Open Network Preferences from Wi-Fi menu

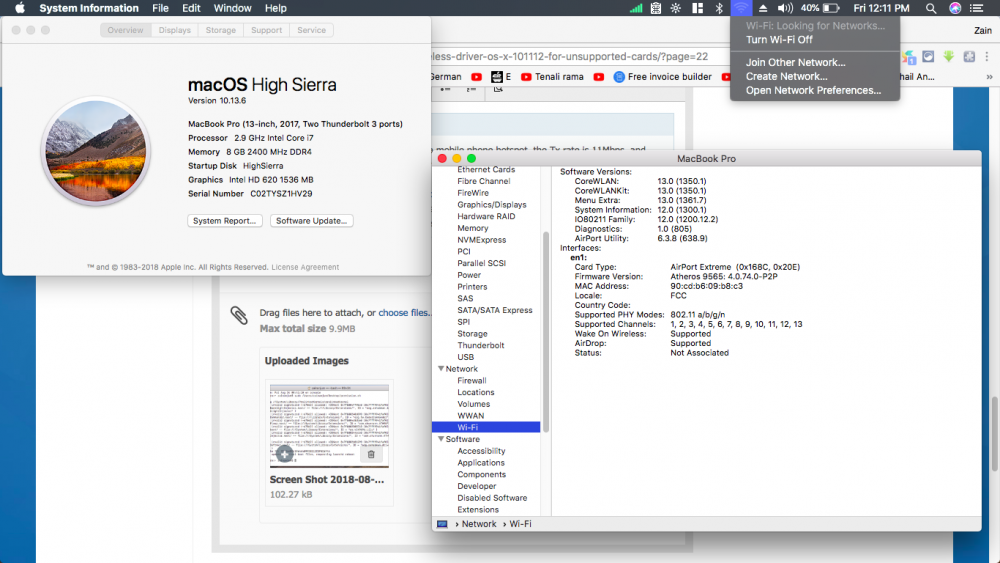point(814,91)
